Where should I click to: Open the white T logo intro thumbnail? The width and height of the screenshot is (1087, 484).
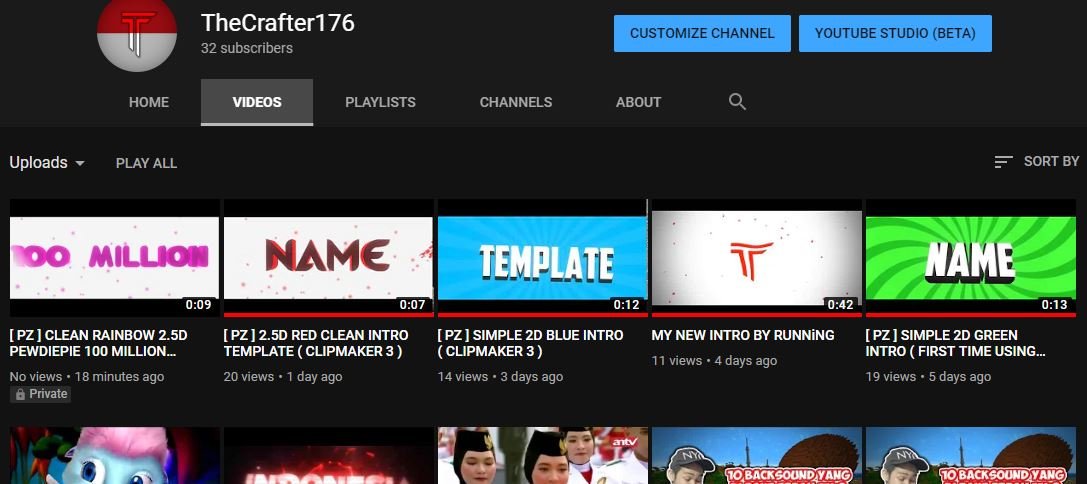coord(756,258)
